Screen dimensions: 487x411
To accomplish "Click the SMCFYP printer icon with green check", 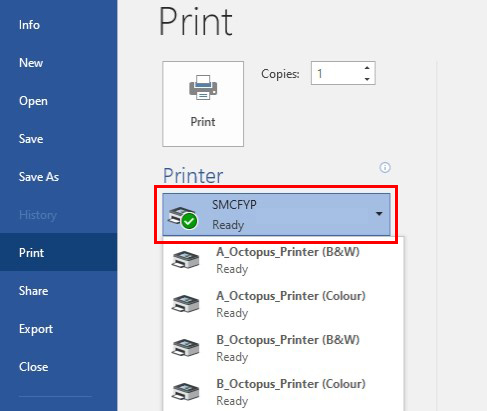I will point(183,218).
